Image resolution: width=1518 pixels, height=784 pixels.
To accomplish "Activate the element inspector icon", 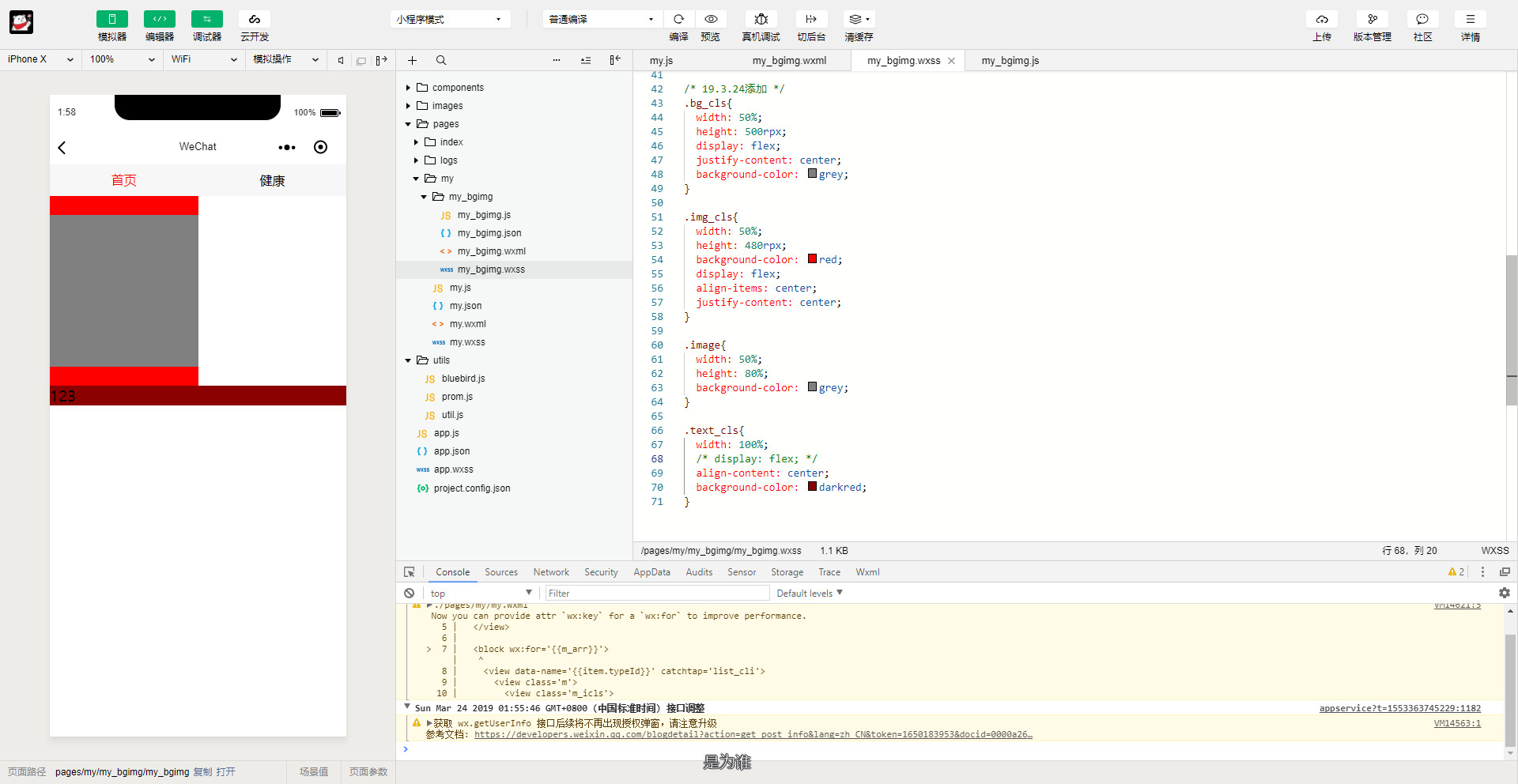I will click(x=410, y=572).
